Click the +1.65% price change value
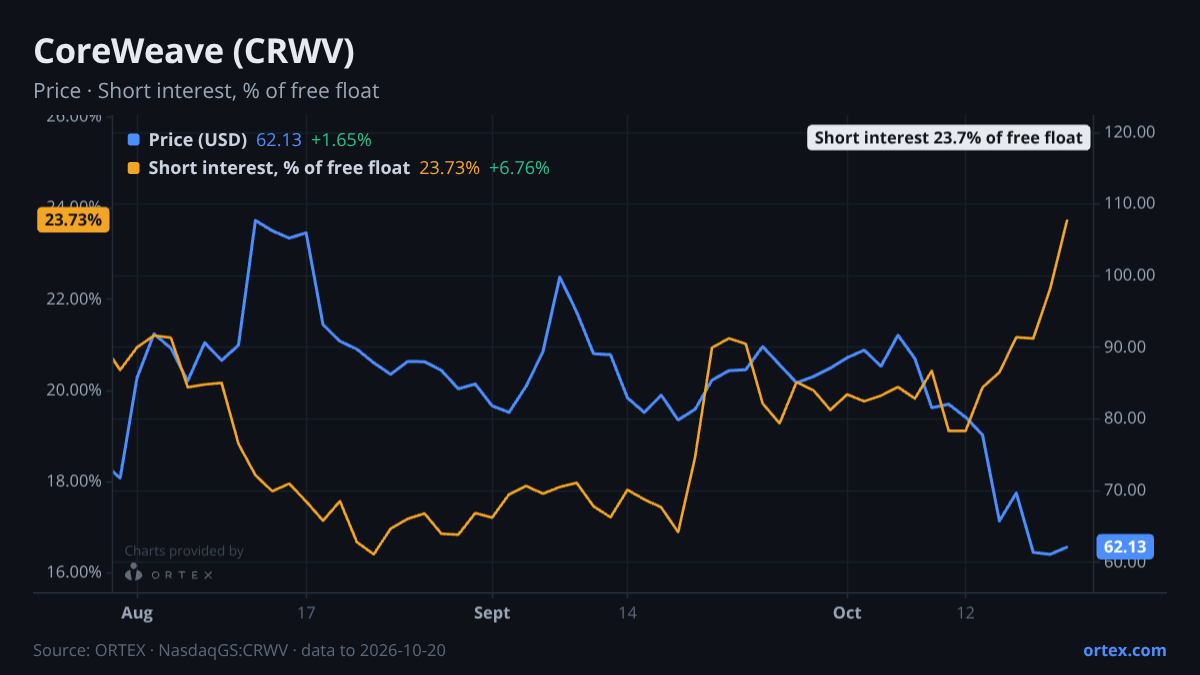The image size is (1200, 675). tap(341, 140)
